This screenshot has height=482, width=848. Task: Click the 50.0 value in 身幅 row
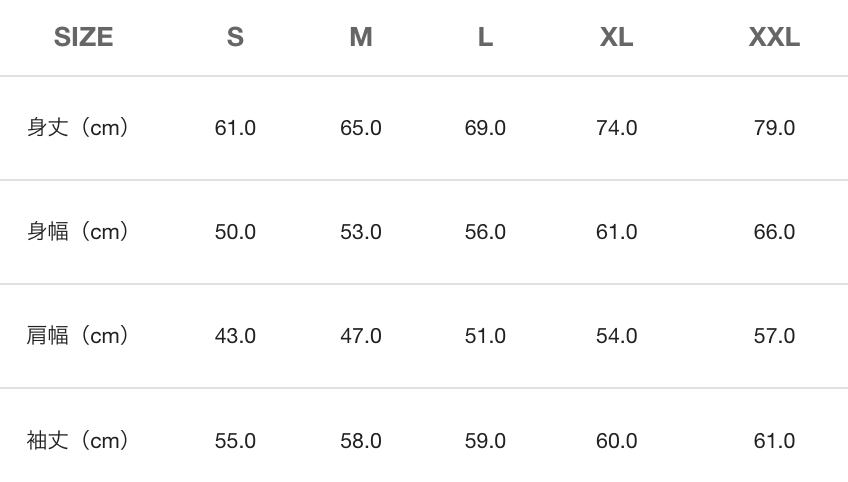(235, 232)
